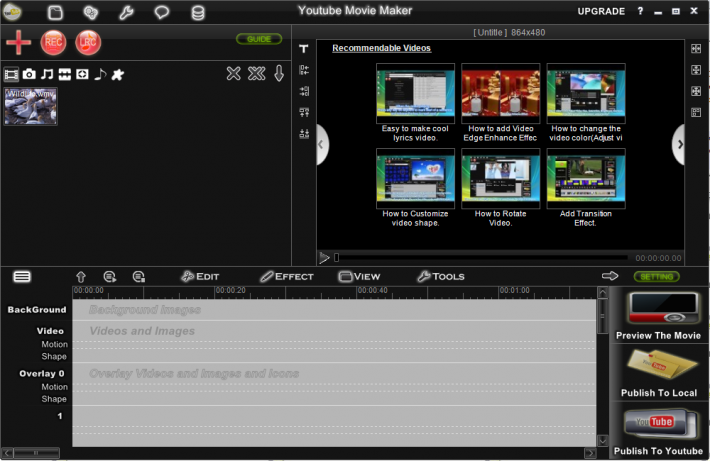The width and height of the screenshot is (710, 461).
Task: Click the up arrow icon on the timeline toolbar
Action: click(x=81, y=276)
